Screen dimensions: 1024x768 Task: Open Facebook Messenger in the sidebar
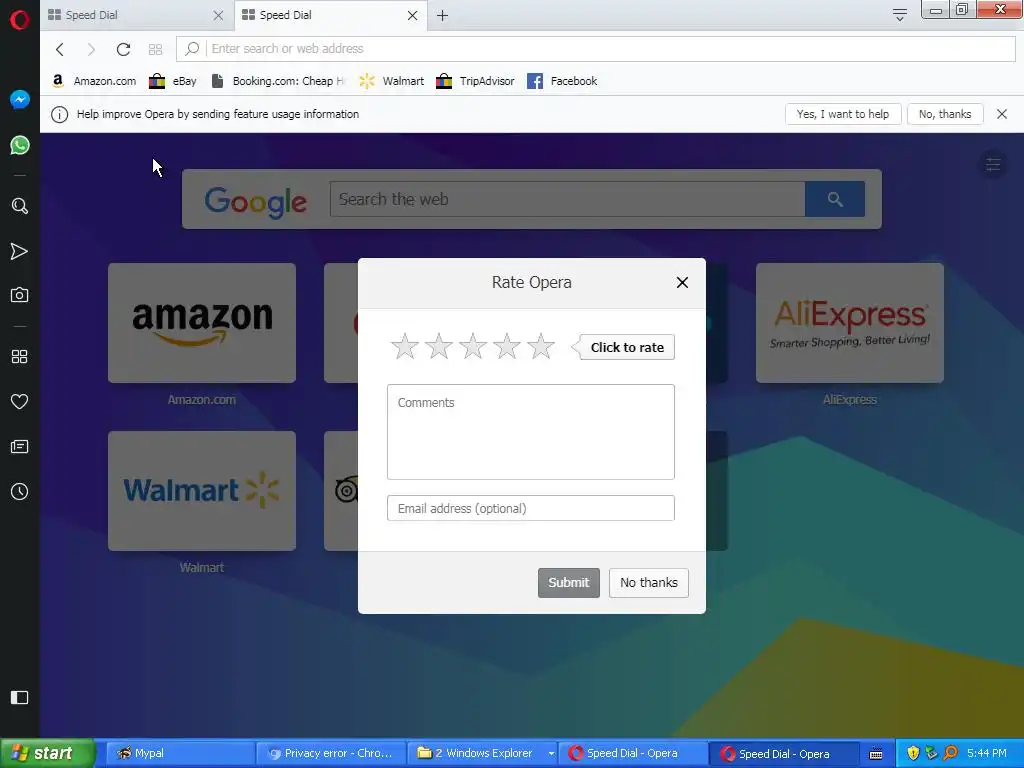click(20, 99)
